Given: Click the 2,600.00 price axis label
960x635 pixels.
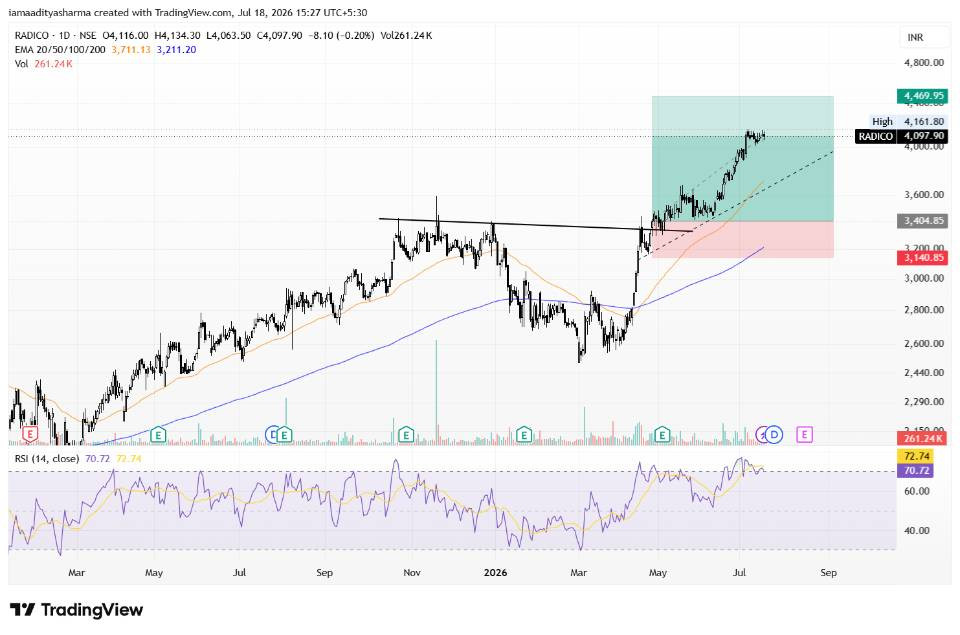Looking at the screenshot, I should [x=924, y=344].
